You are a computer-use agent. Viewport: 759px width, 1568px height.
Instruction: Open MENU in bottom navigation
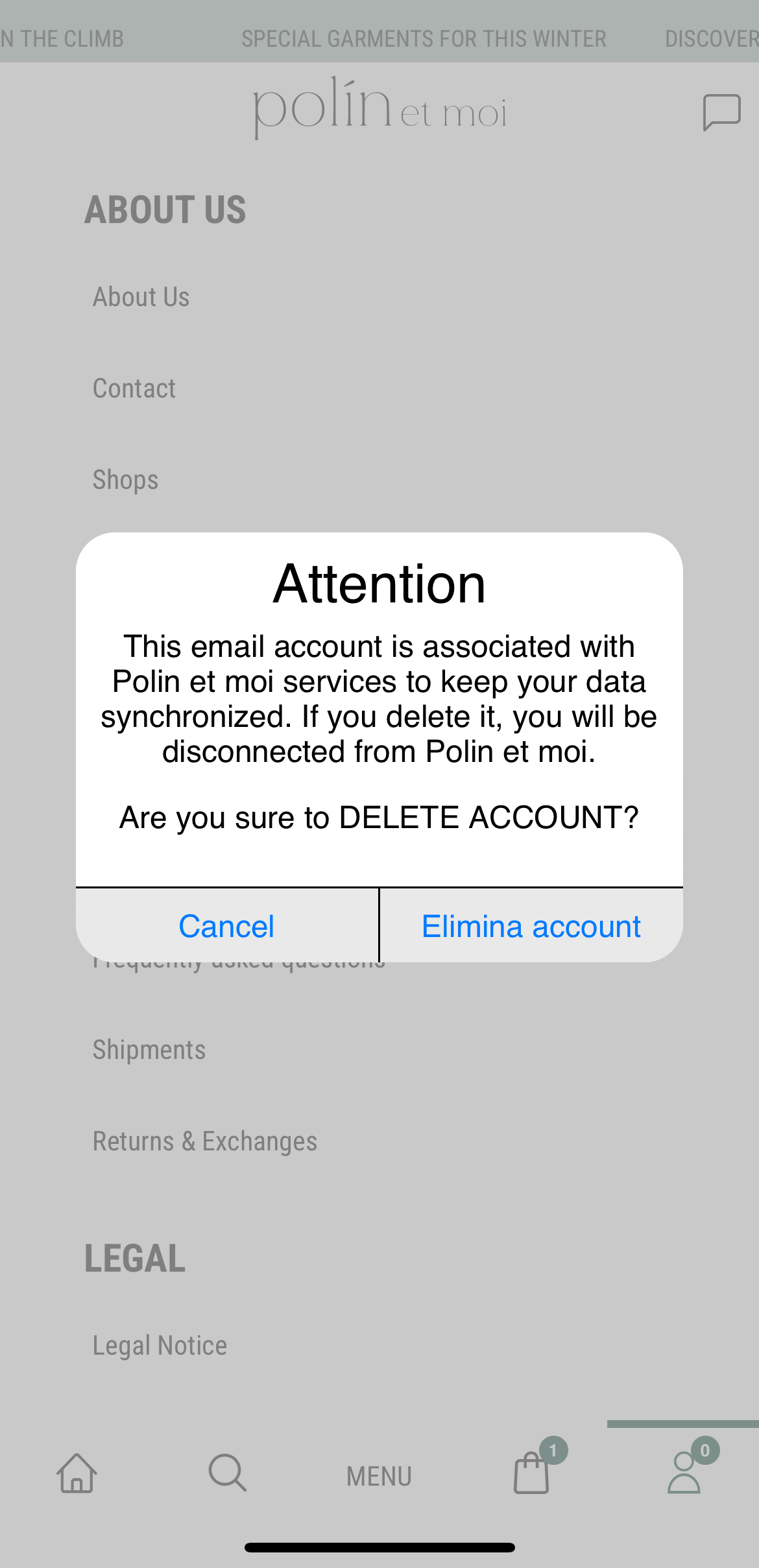(x=379, y=1476)
